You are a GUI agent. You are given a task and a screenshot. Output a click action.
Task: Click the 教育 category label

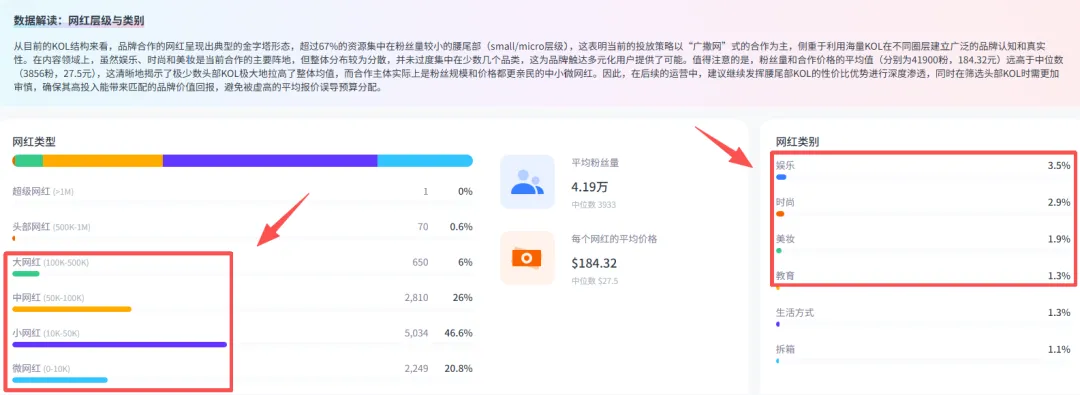(x=785, y=276)
